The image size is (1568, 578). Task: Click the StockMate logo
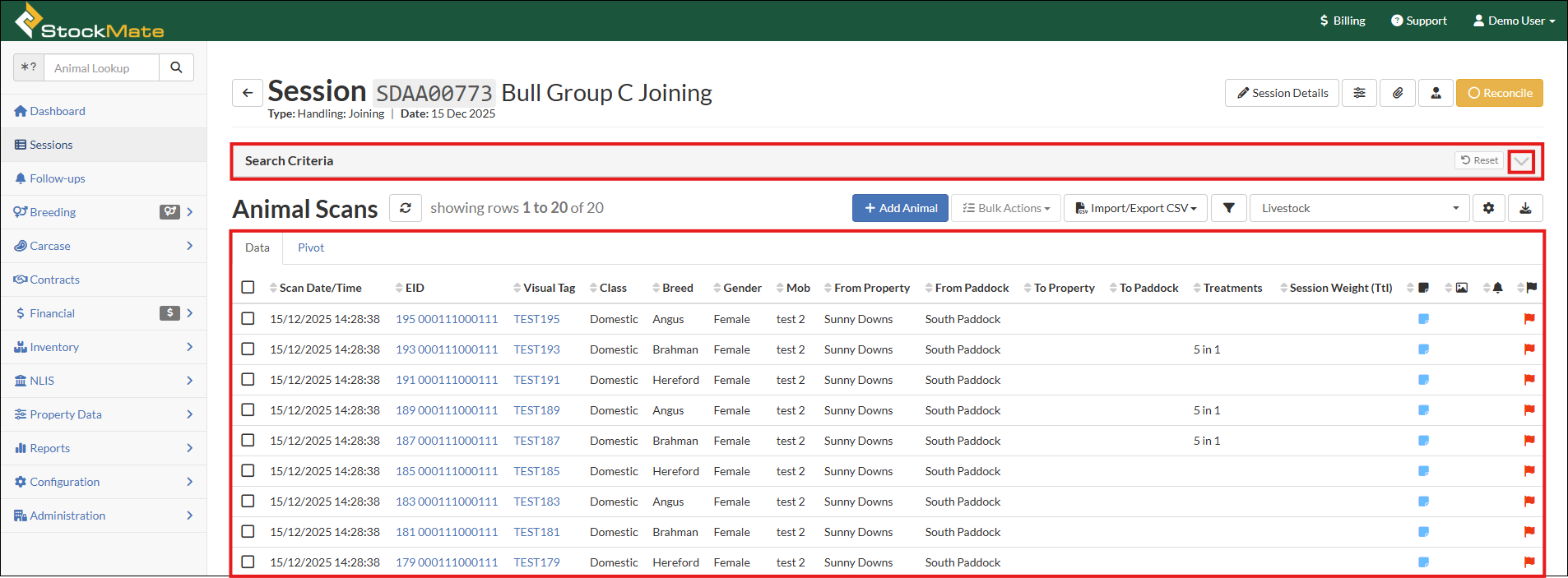[90, 21]
